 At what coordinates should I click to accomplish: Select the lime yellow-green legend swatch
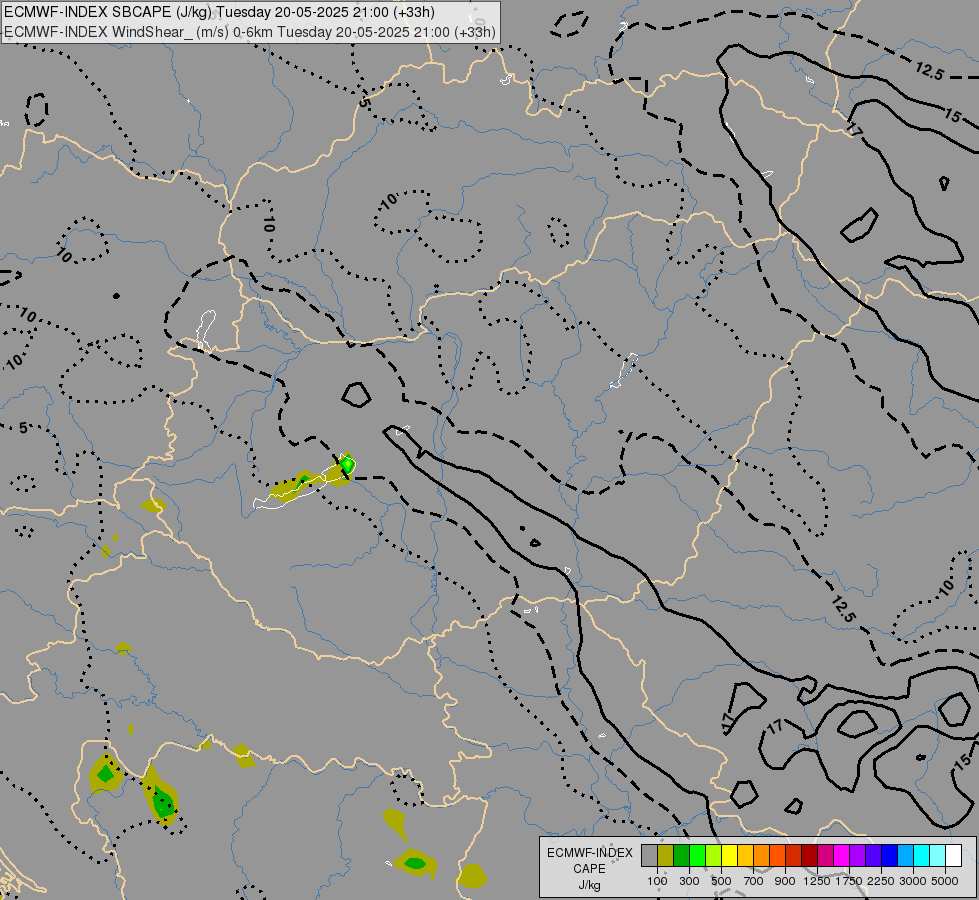(x=714, y=855)
